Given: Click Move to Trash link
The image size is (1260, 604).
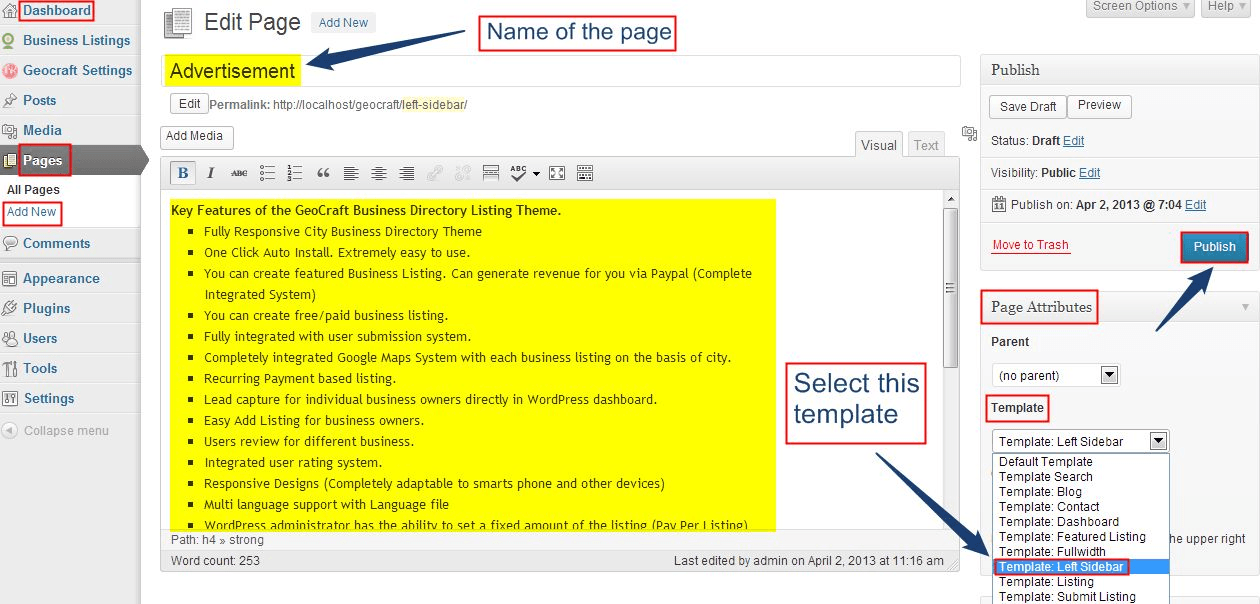Looking at the screenshot, I should click(x=1030, y=245).
